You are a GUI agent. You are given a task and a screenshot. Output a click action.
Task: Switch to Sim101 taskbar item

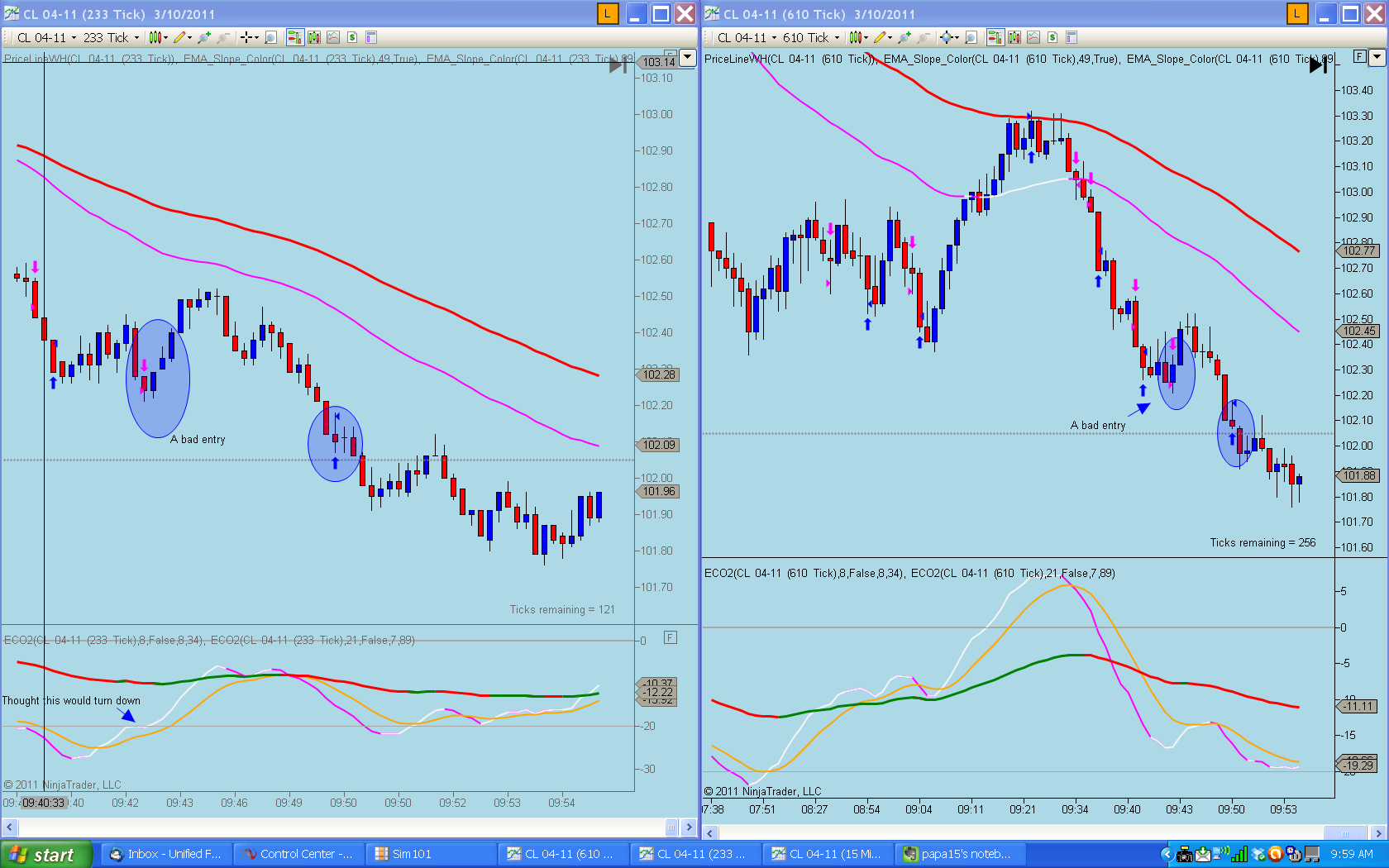point(431,855)
